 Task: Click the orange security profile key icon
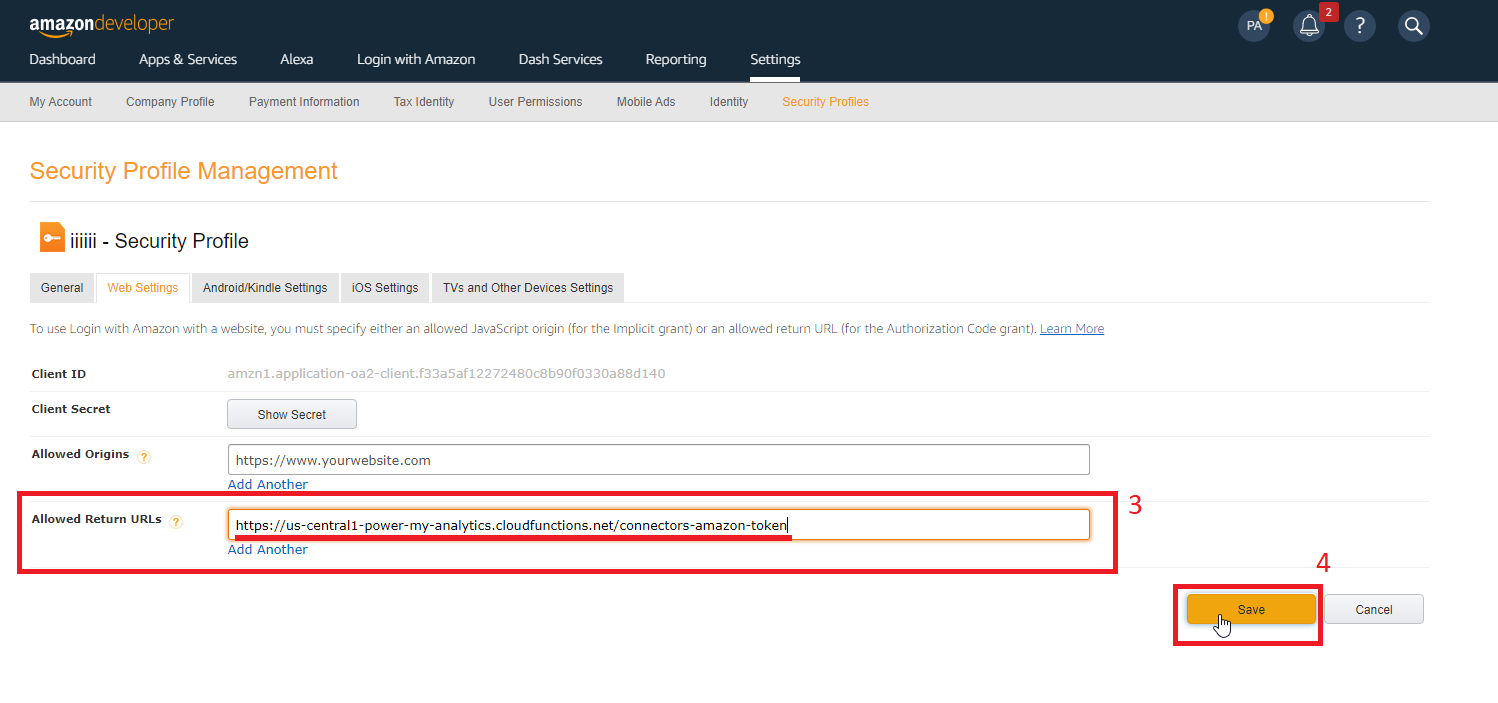[52, 238]
